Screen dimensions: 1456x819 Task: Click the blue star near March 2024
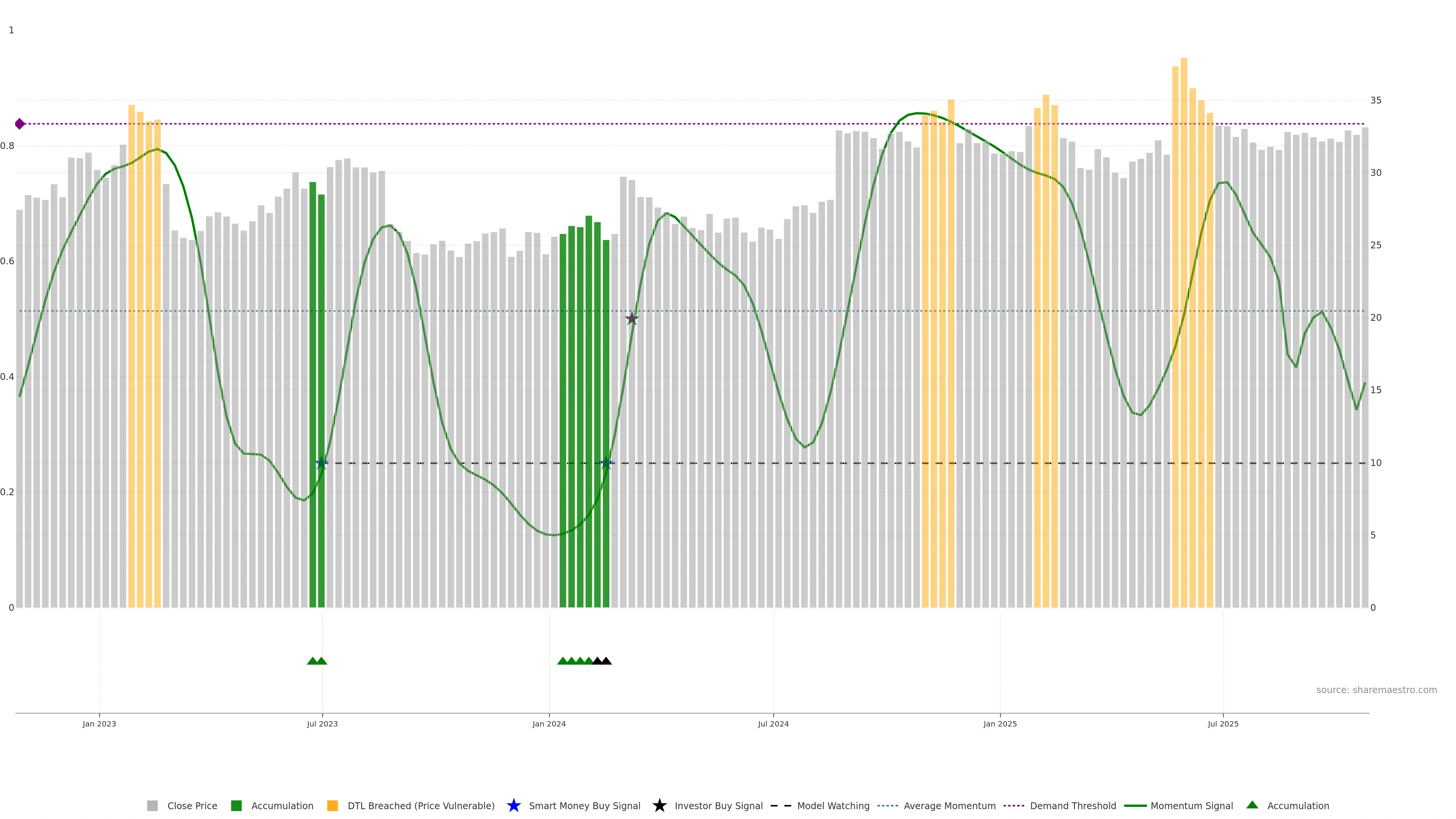(606, 463)
